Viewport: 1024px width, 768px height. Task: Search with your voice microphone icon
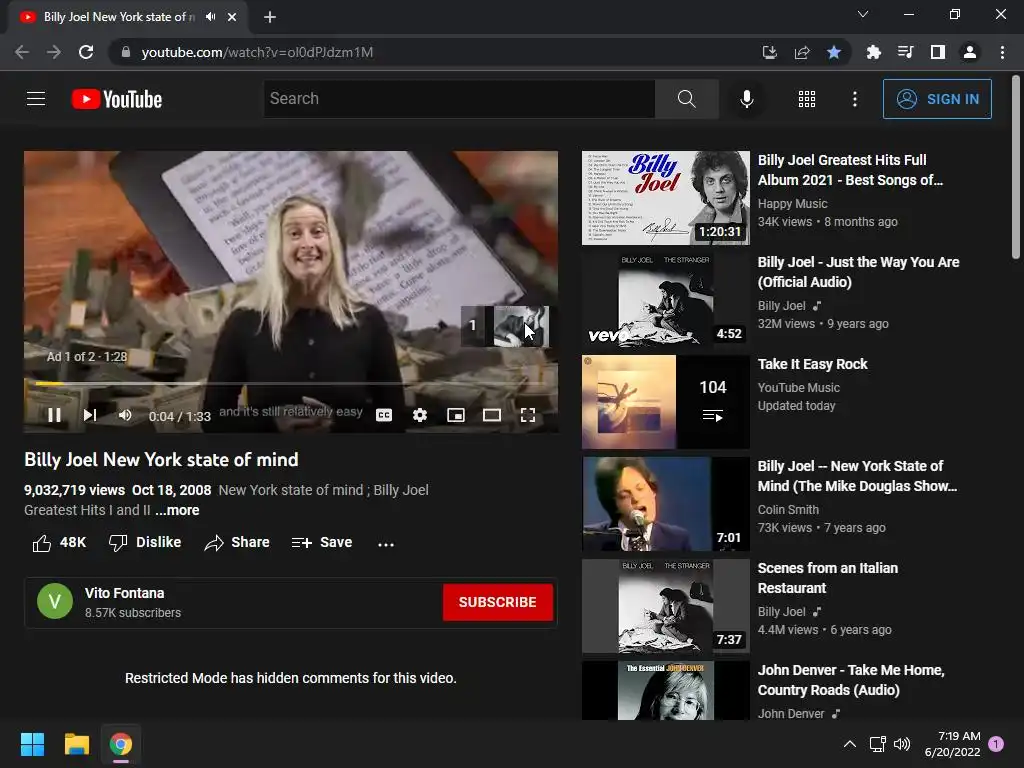746,99
